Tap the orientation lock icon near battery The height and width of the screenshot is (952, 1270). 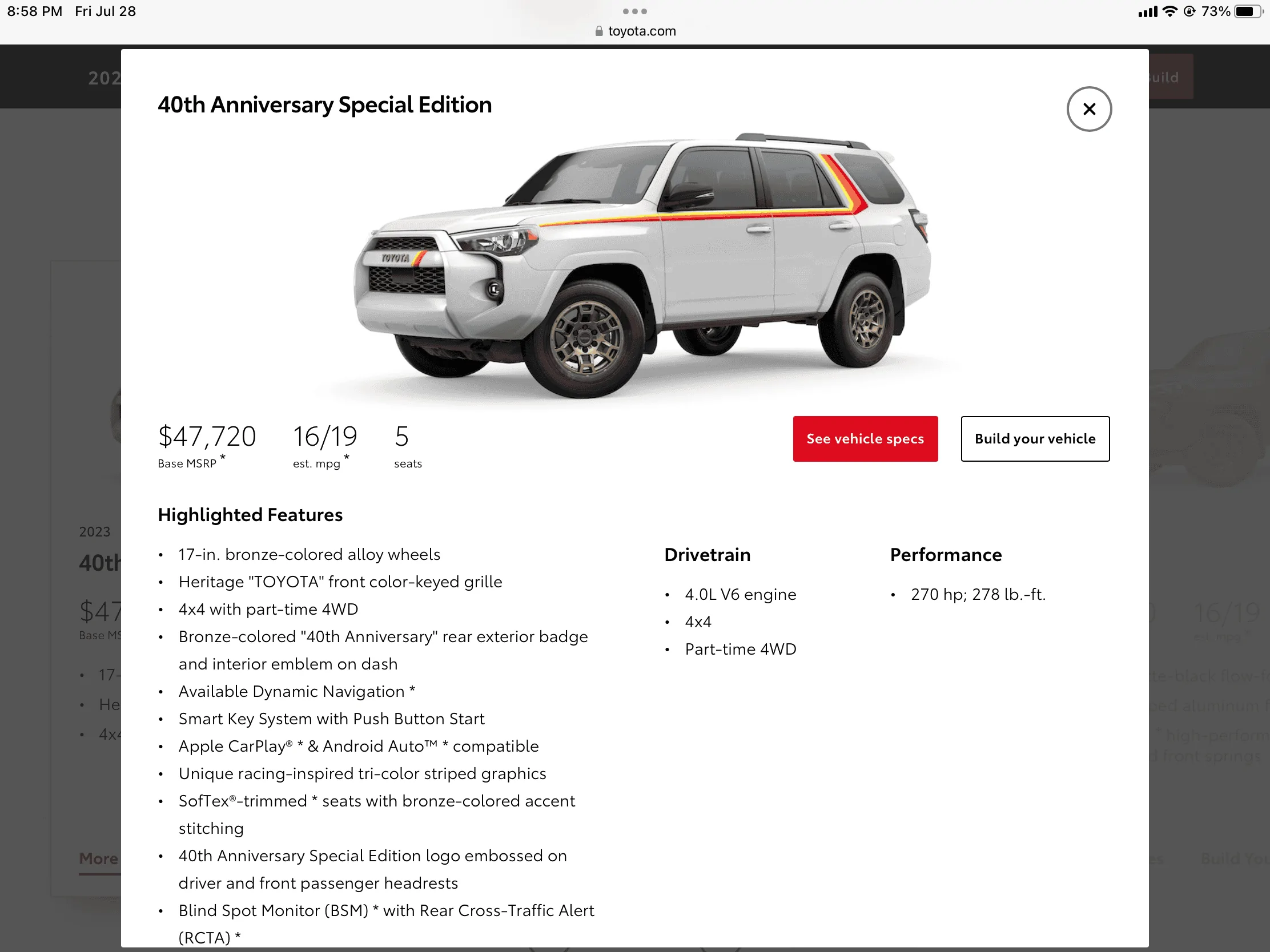(x=1189, y=11)
